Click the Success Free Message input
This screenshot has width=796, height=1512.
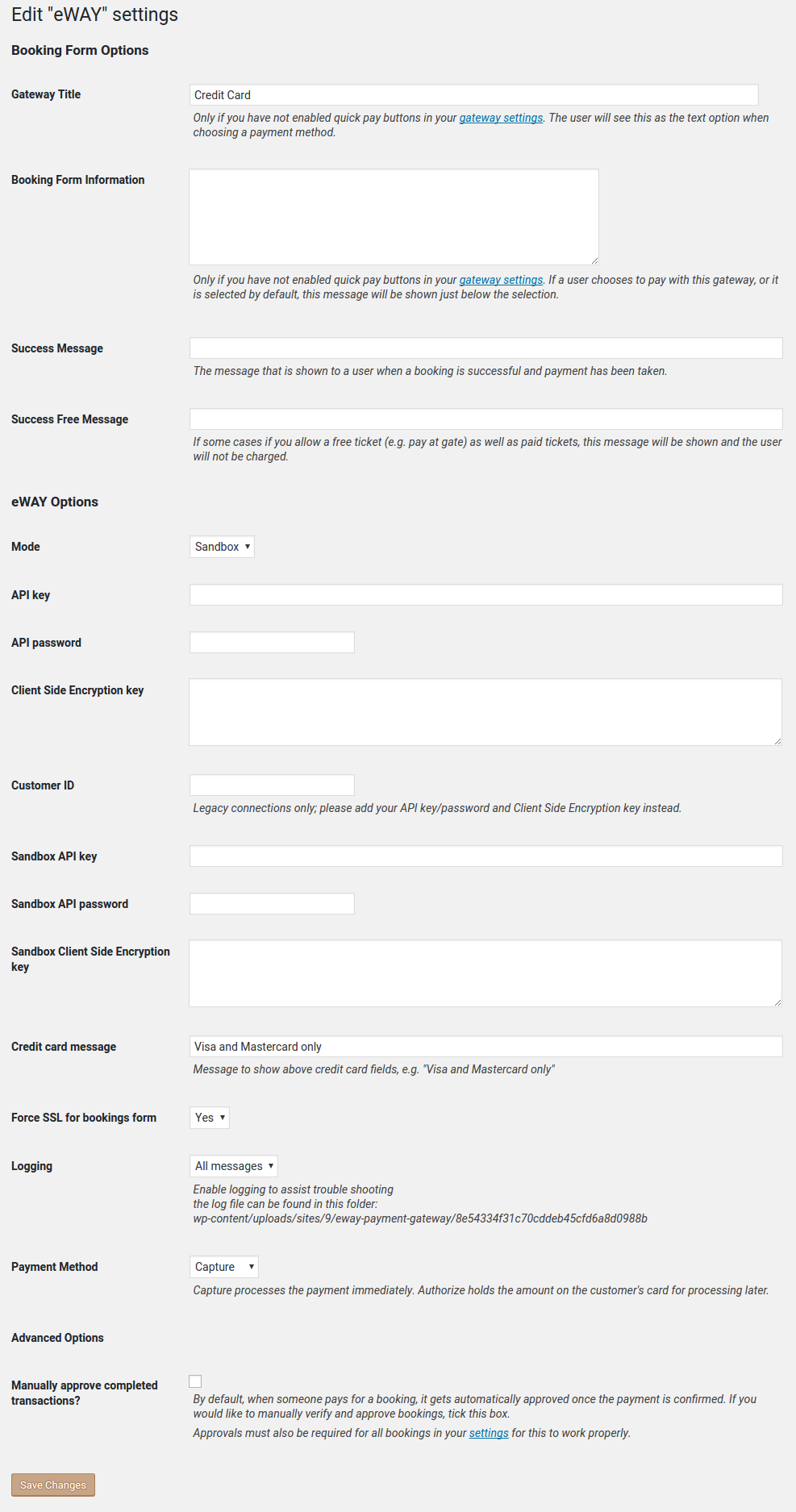pos(486,419)
